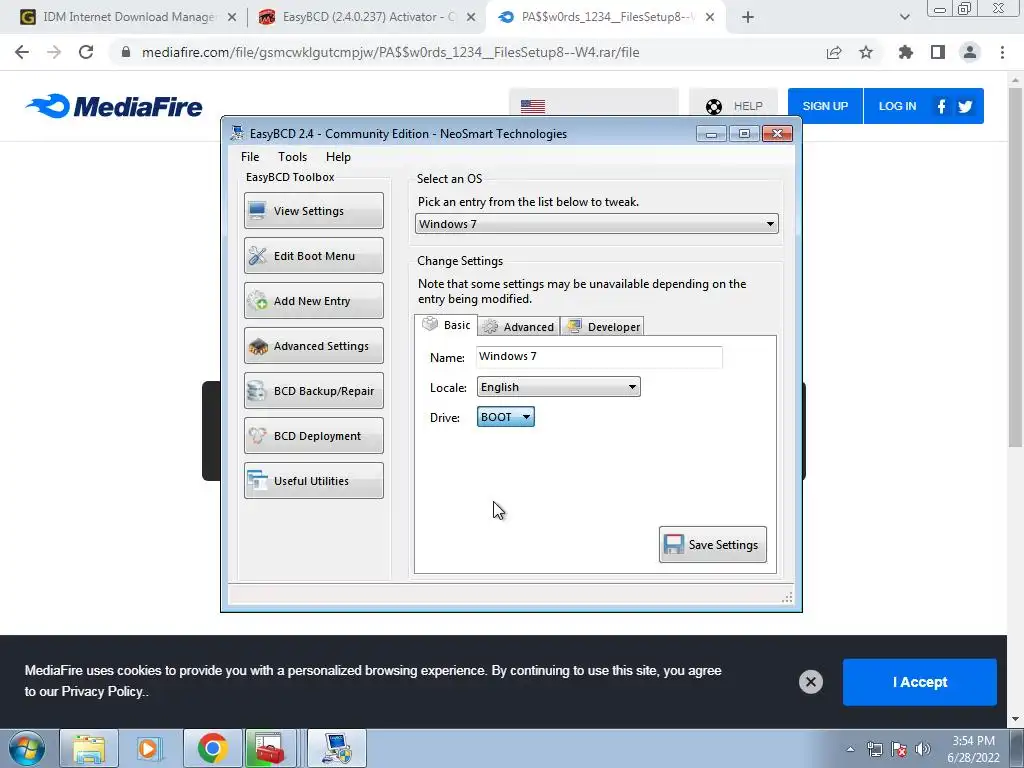This screenshot has width=1024, height=768.
Task: Click the EasyBCD taskbar icon
Action: [x=337, y=748]
